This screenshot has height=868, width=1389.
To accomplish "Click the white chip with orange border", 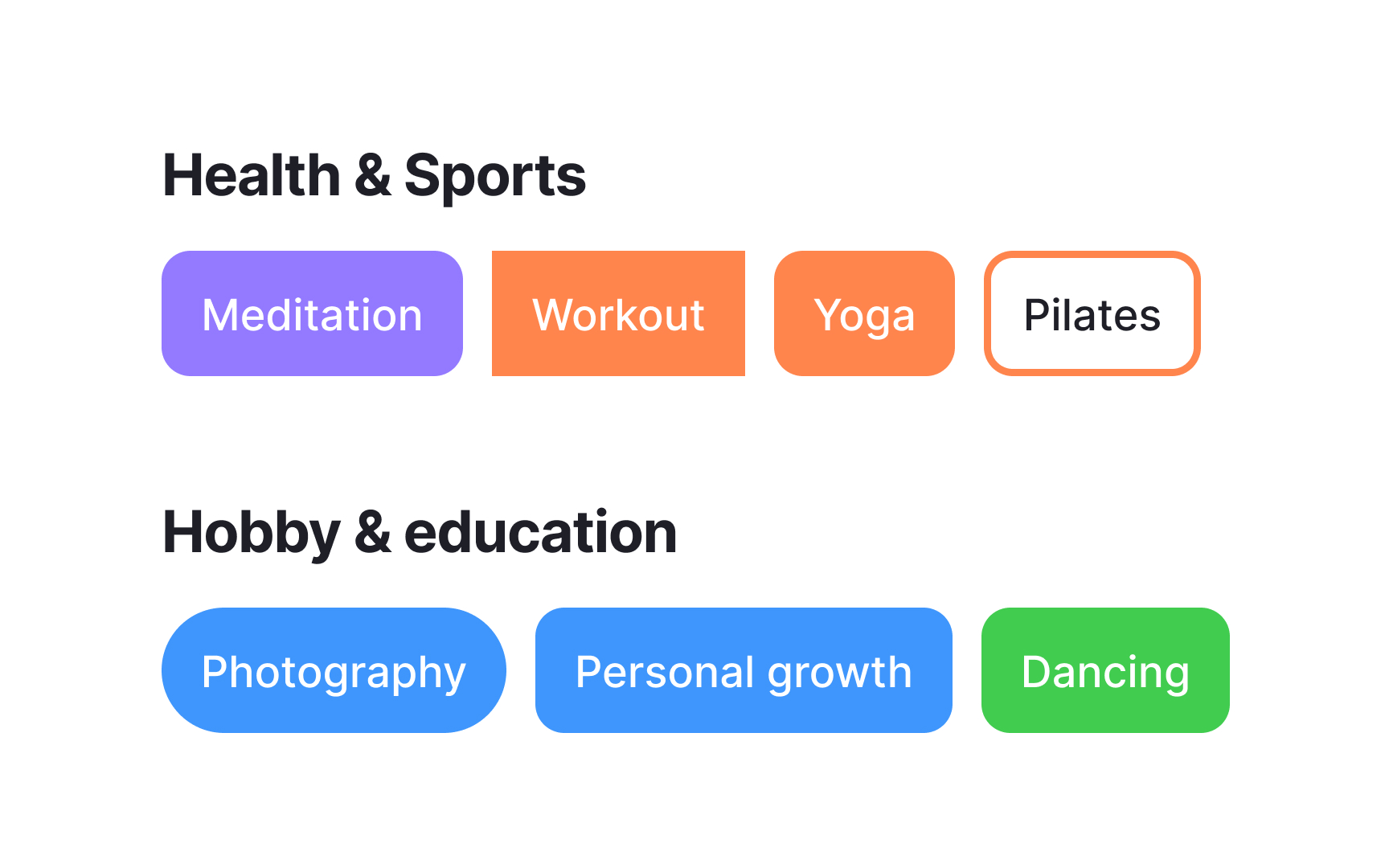I will click(1092, 313).
